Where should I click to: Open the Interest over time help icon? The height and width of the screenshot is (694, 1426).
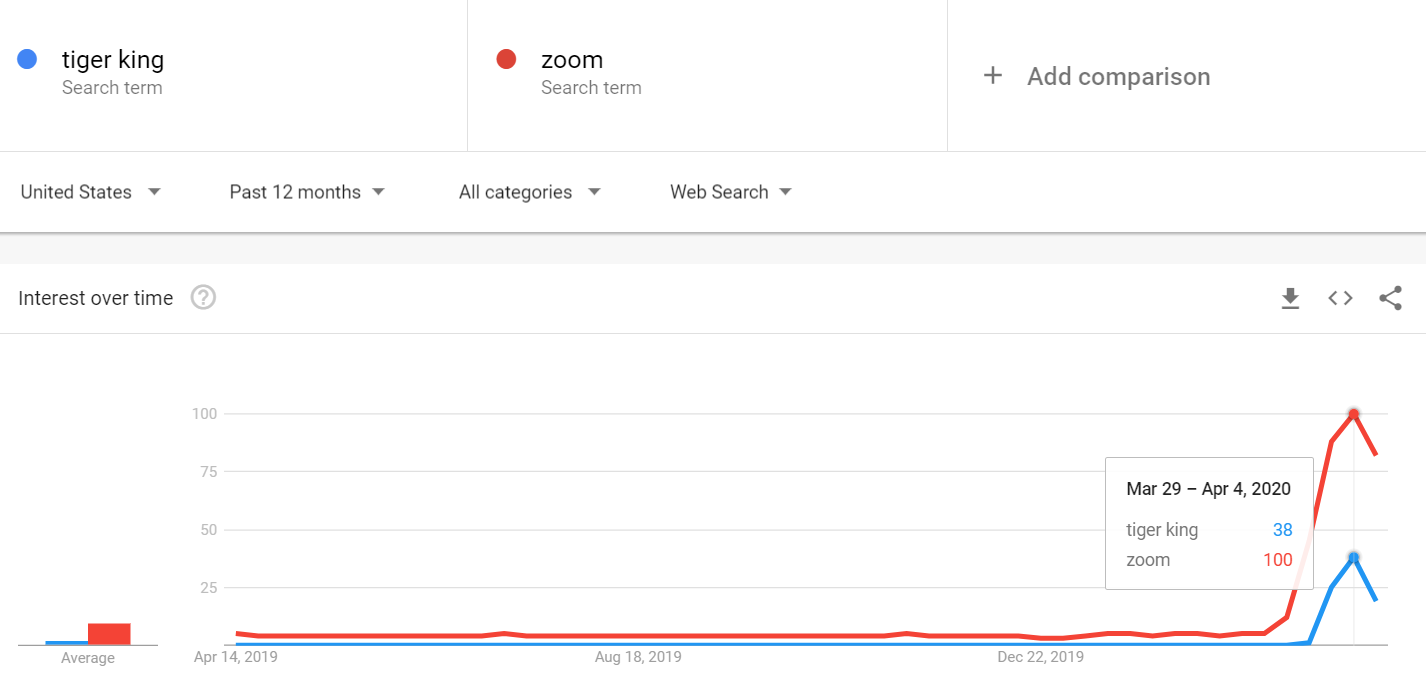pos(203,298)
